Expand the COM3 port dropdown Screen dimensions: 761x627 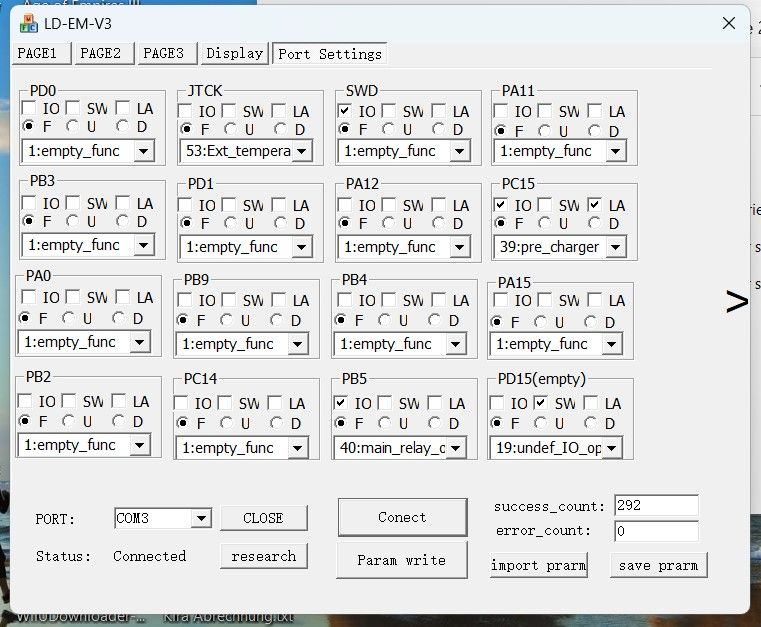pos(200,518)
